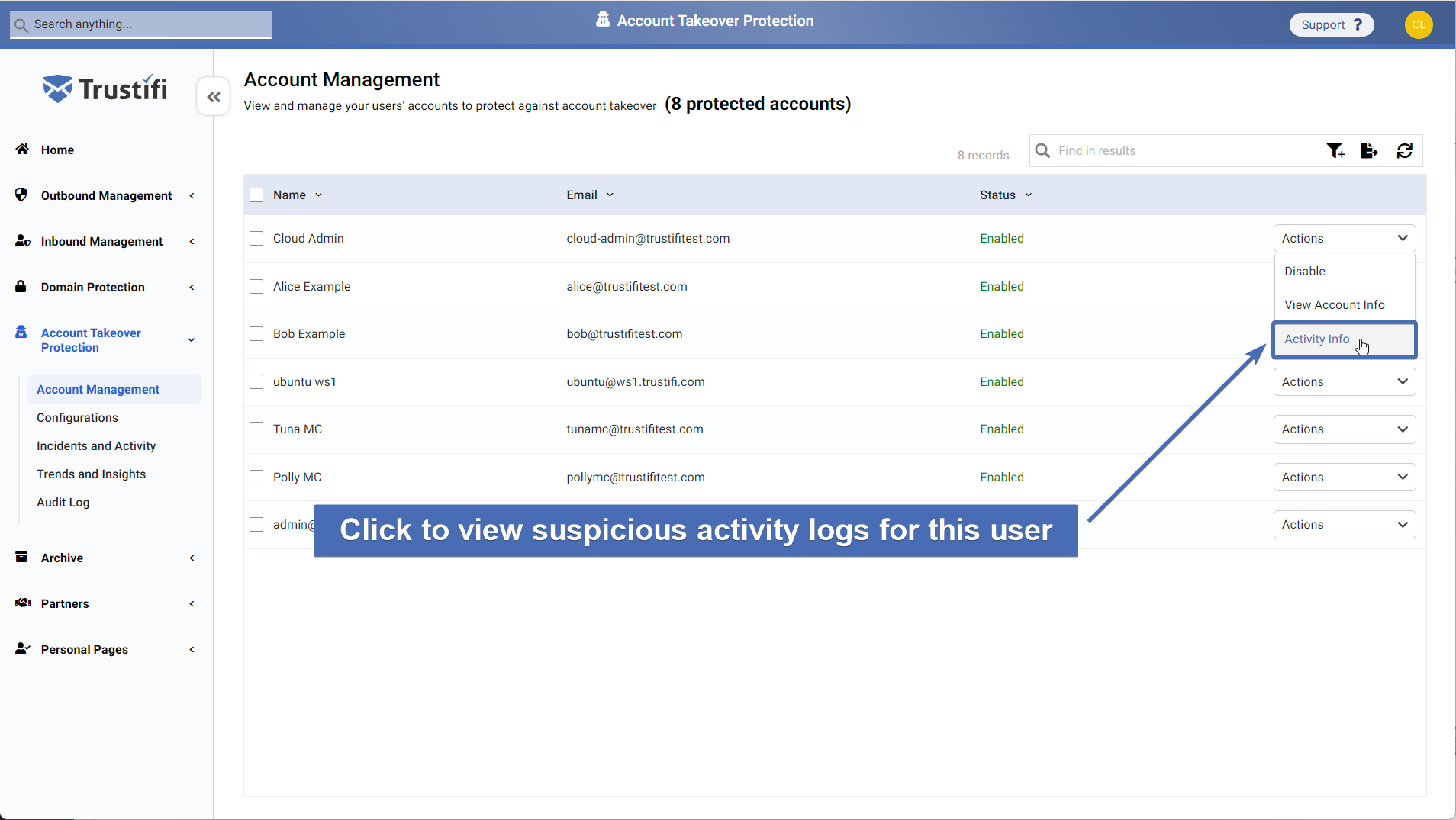Check the Tuna MC row checkbox

(x=256, y=429)
